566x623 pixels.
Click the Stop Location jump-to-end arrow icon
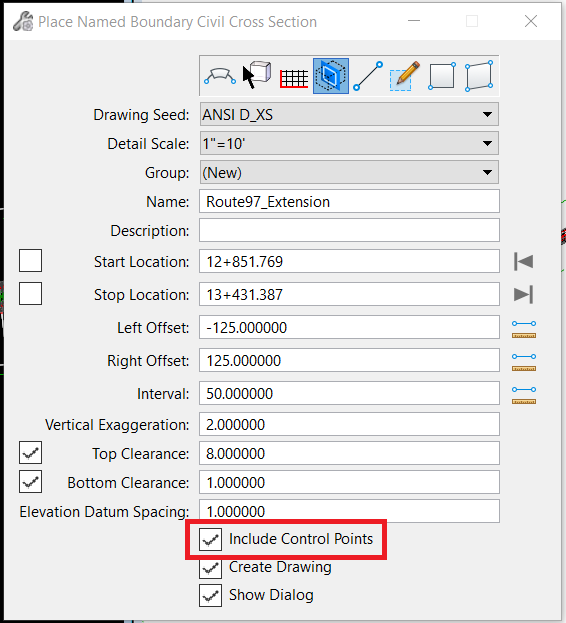pyautogui.click(x=524, y=294)
